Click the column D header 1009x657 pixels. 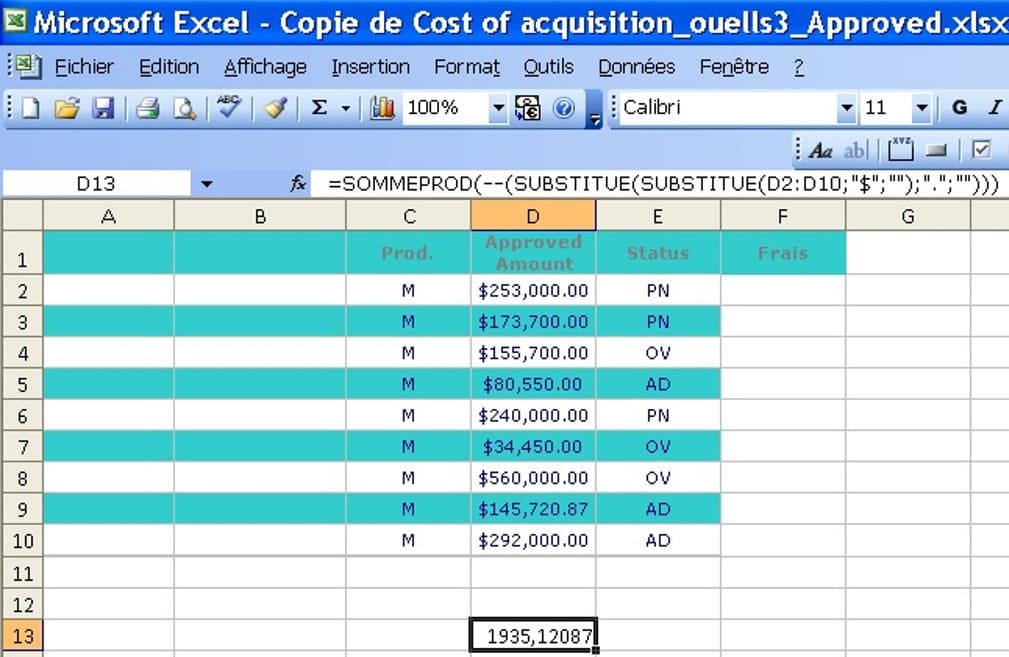tap(533, 216)
